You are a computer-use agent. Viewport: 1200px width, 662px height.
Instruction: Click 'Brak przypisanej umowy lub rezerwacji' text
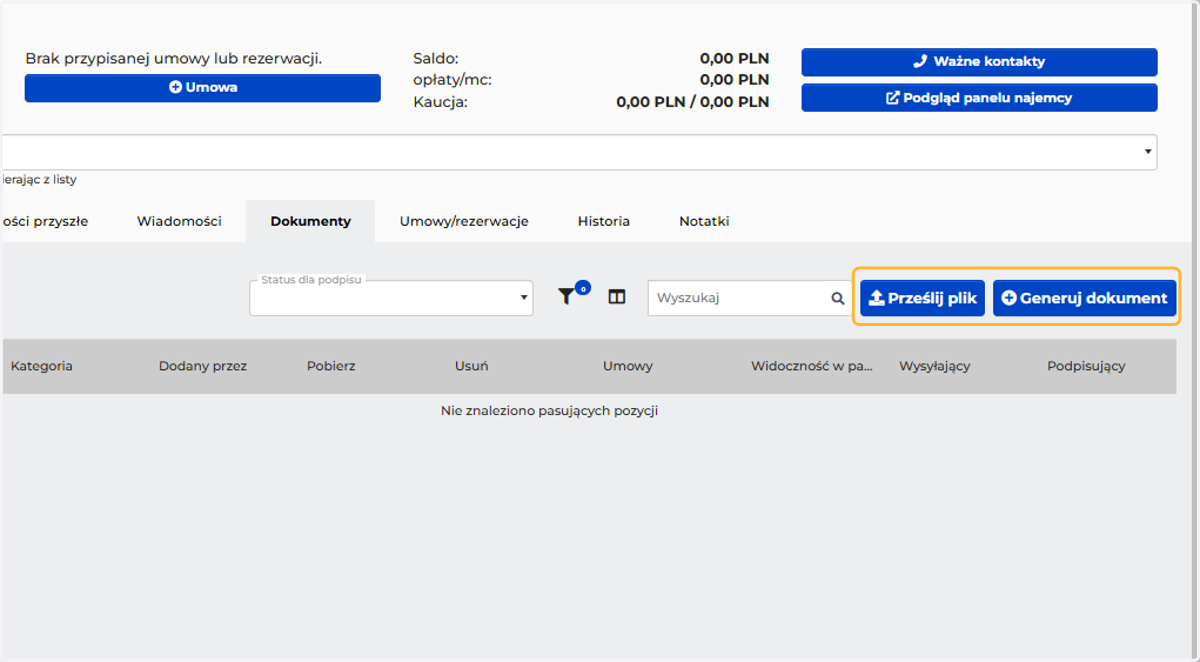point(174,59)
